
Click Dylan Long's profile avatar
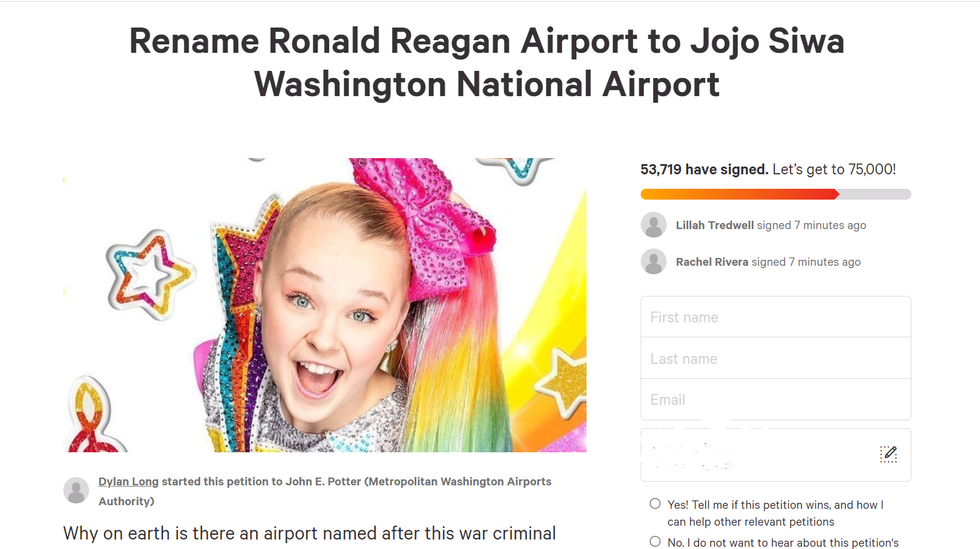(76, 490)
